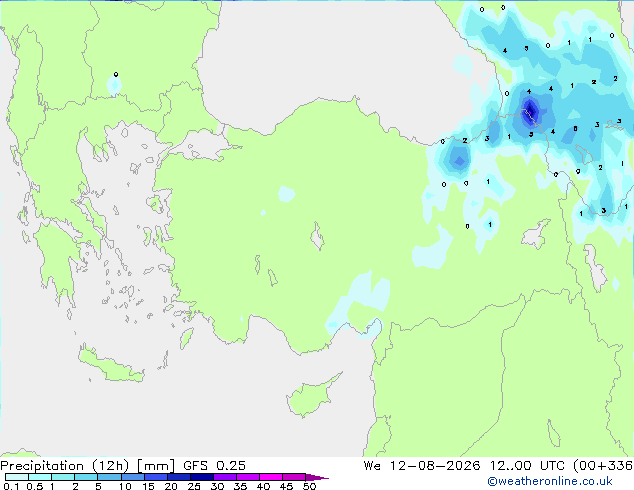
Task: Click the above-50 arrow tip of legend
Action: pyautogui.click(x=317, y=477)
